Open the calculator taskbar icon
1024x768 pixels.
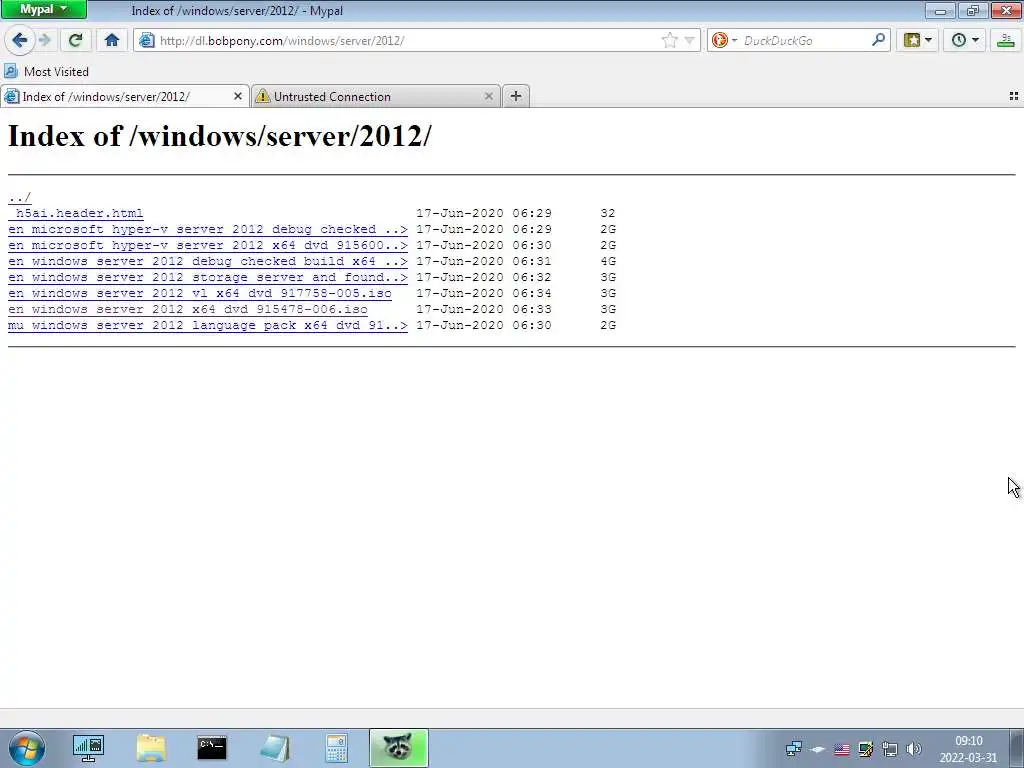coord(336,748)
